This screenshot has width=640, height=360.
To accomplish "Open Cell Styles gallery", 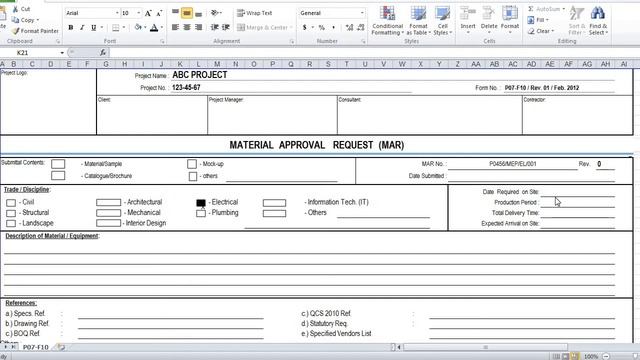I will 442,20.
